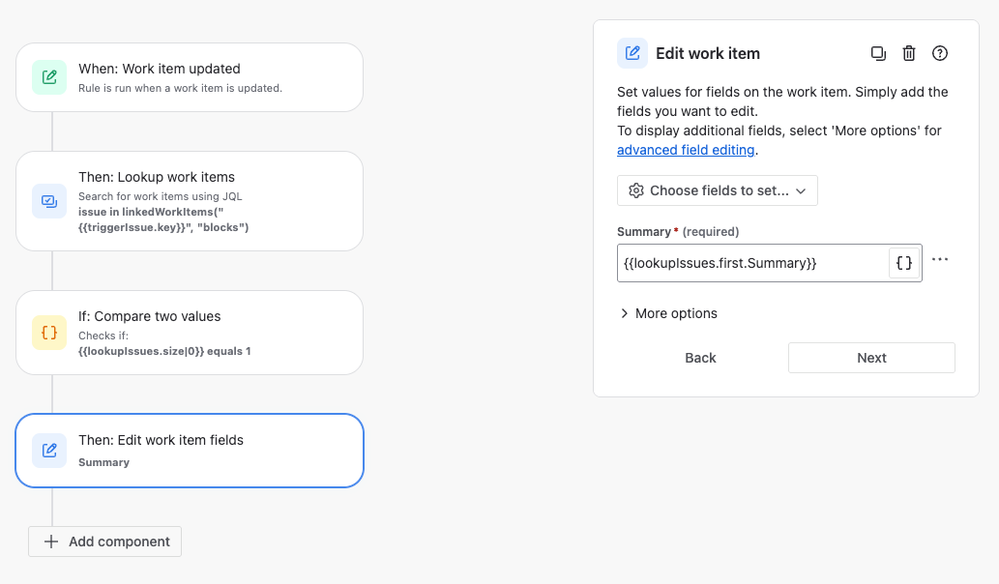Click the yellow Compare two values icon
The height and width of the screenshot is (584, 999).
click(49, 332)
